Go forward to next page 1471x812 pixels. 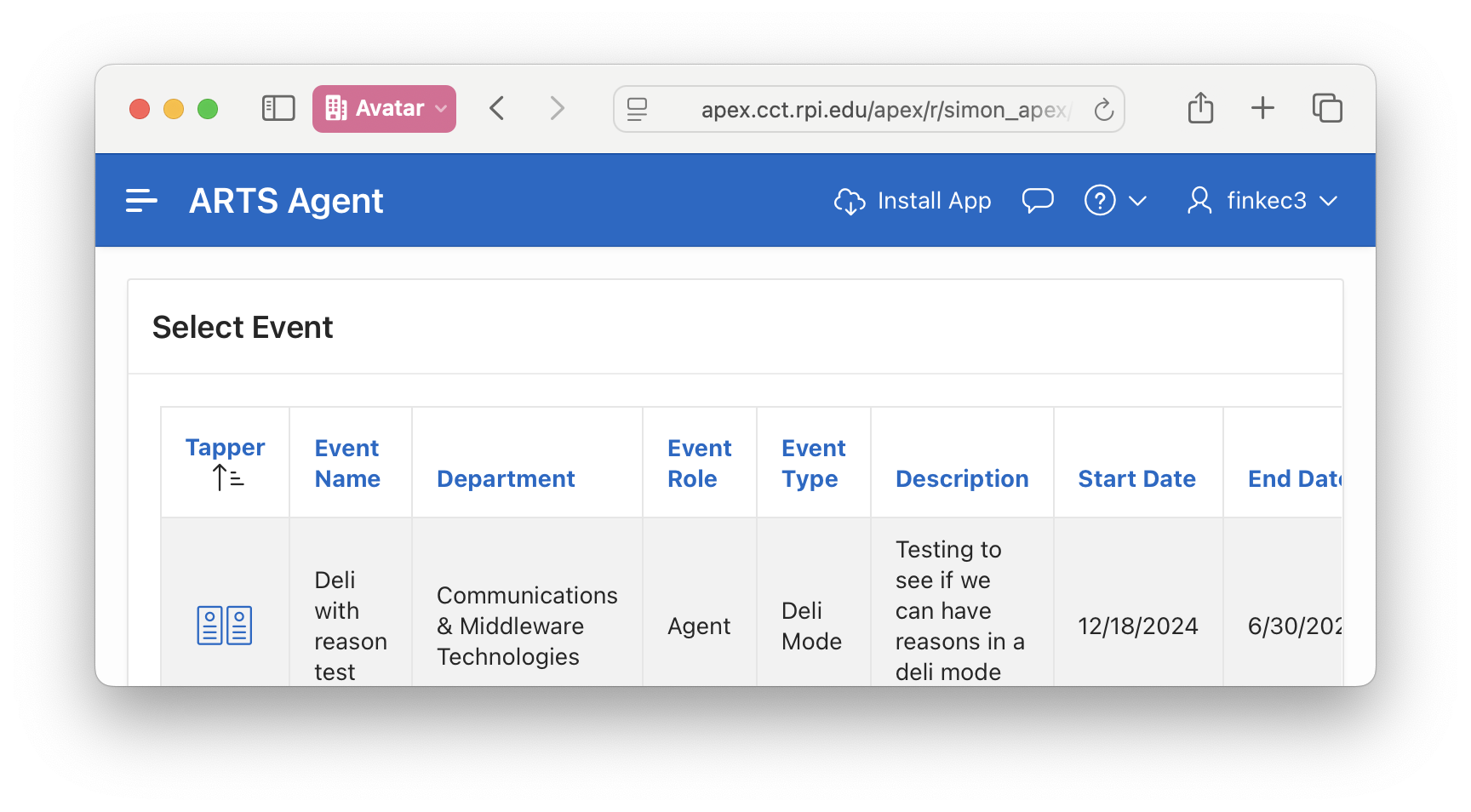[557, 108]
